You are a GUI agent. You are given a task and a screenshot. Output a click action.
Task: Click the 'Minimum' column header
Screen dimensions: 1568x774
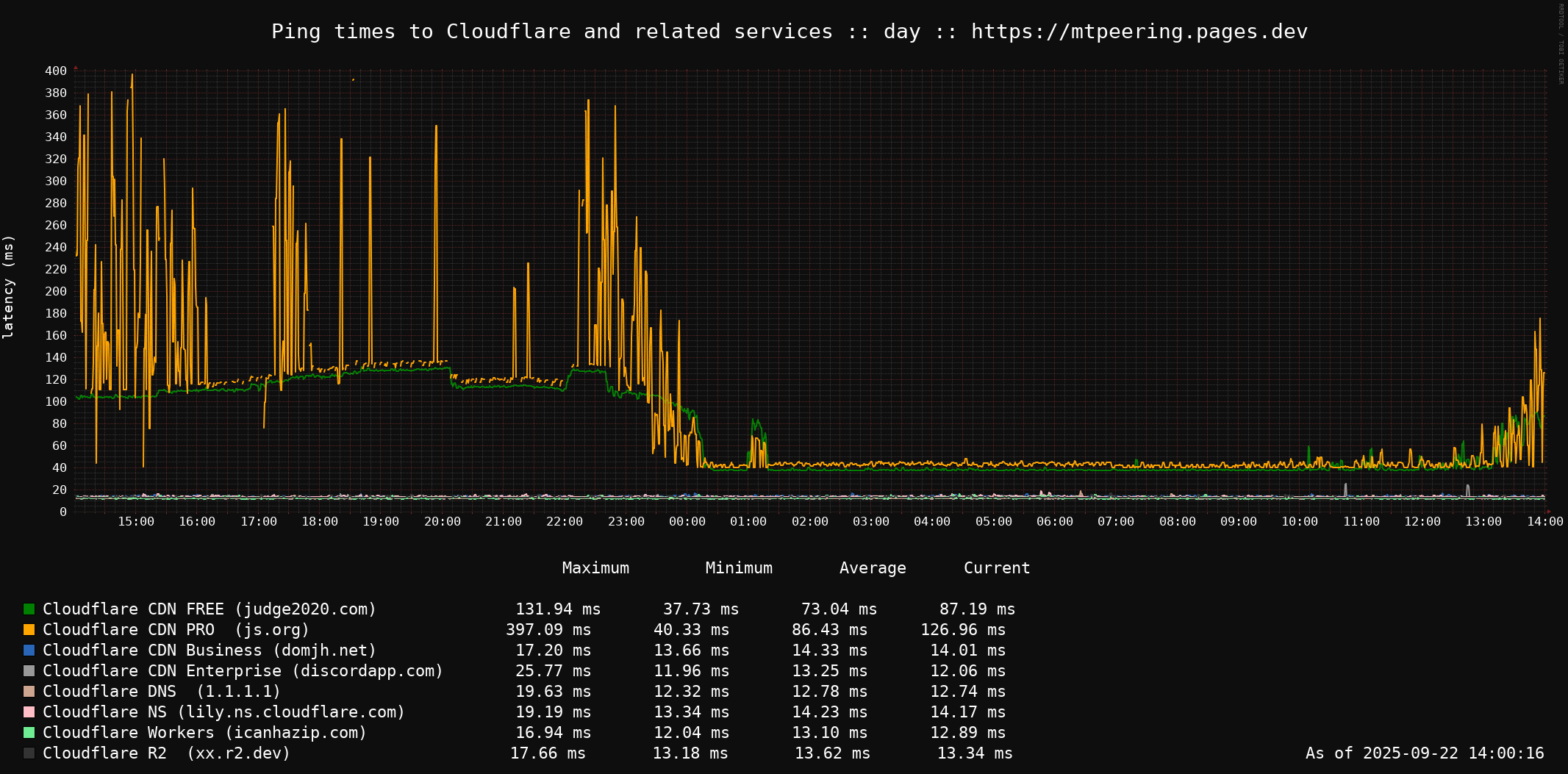[739, 568]
